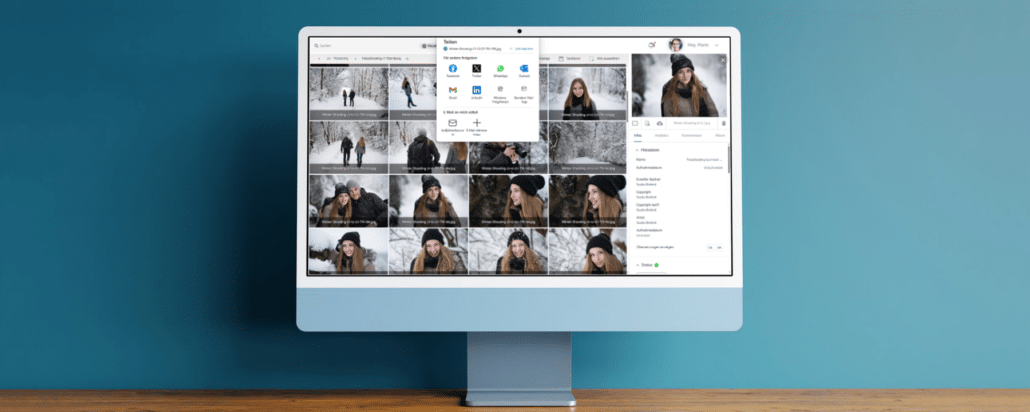Screen dimensions: 1030x412
Task: Open top-right portrait thumbnail of smiling woman
Action: [587, 92]
